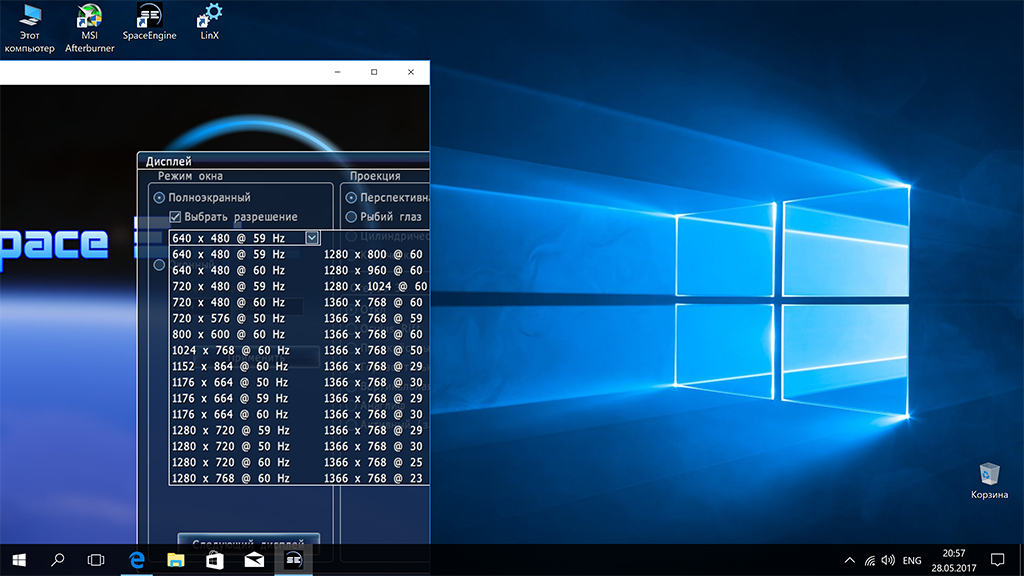
Task: Choose 1024 x 768 @ 60 Hz resolution
Action: (x=231, y=350)
